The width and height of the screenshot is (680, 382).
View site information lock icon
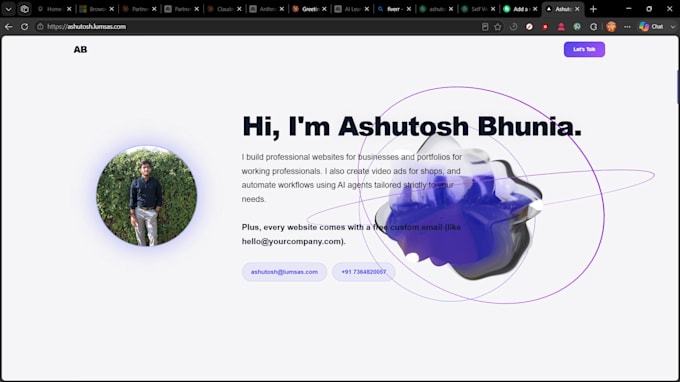pos(40,26)
